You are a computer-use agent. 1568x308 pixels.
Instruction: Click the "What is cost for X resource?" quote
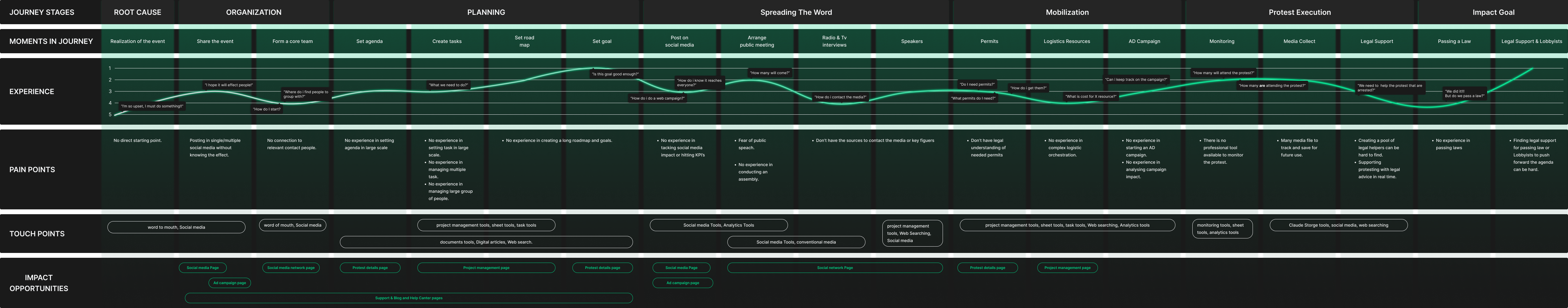(x=1091, y=96)
